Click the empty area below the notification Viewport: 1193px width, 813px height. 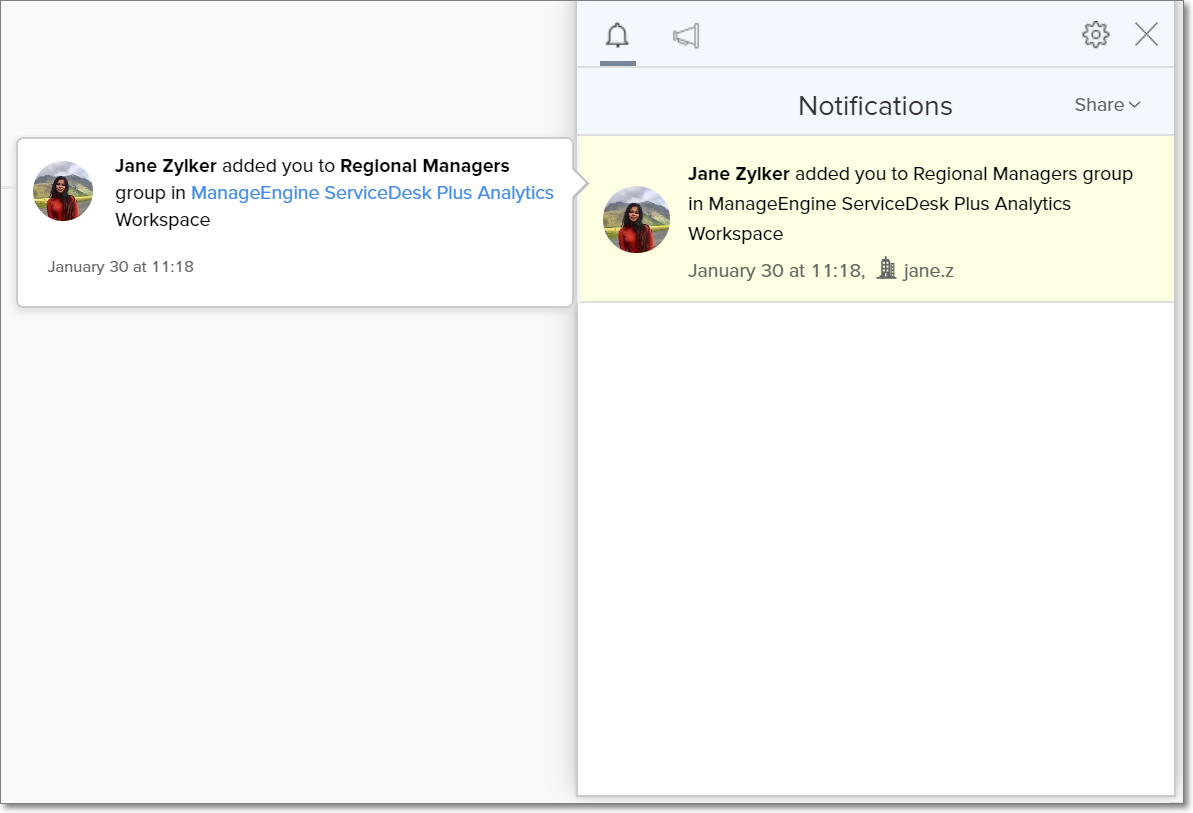coord(875,550)
